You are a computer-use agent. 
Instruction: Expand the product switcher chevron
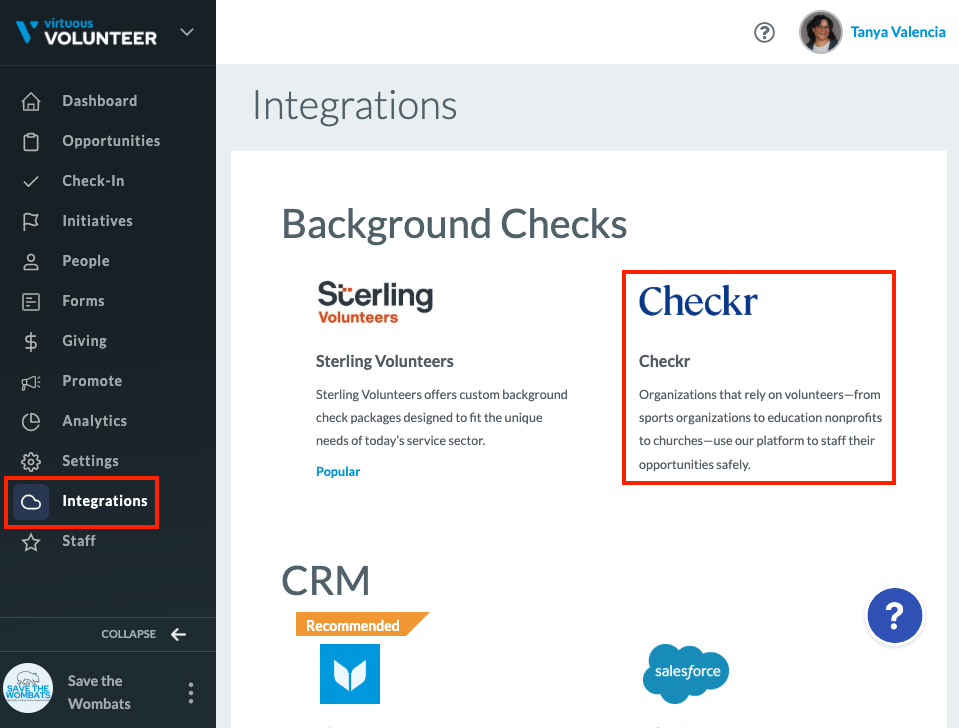pyautogui.click(x=187, y=32)
